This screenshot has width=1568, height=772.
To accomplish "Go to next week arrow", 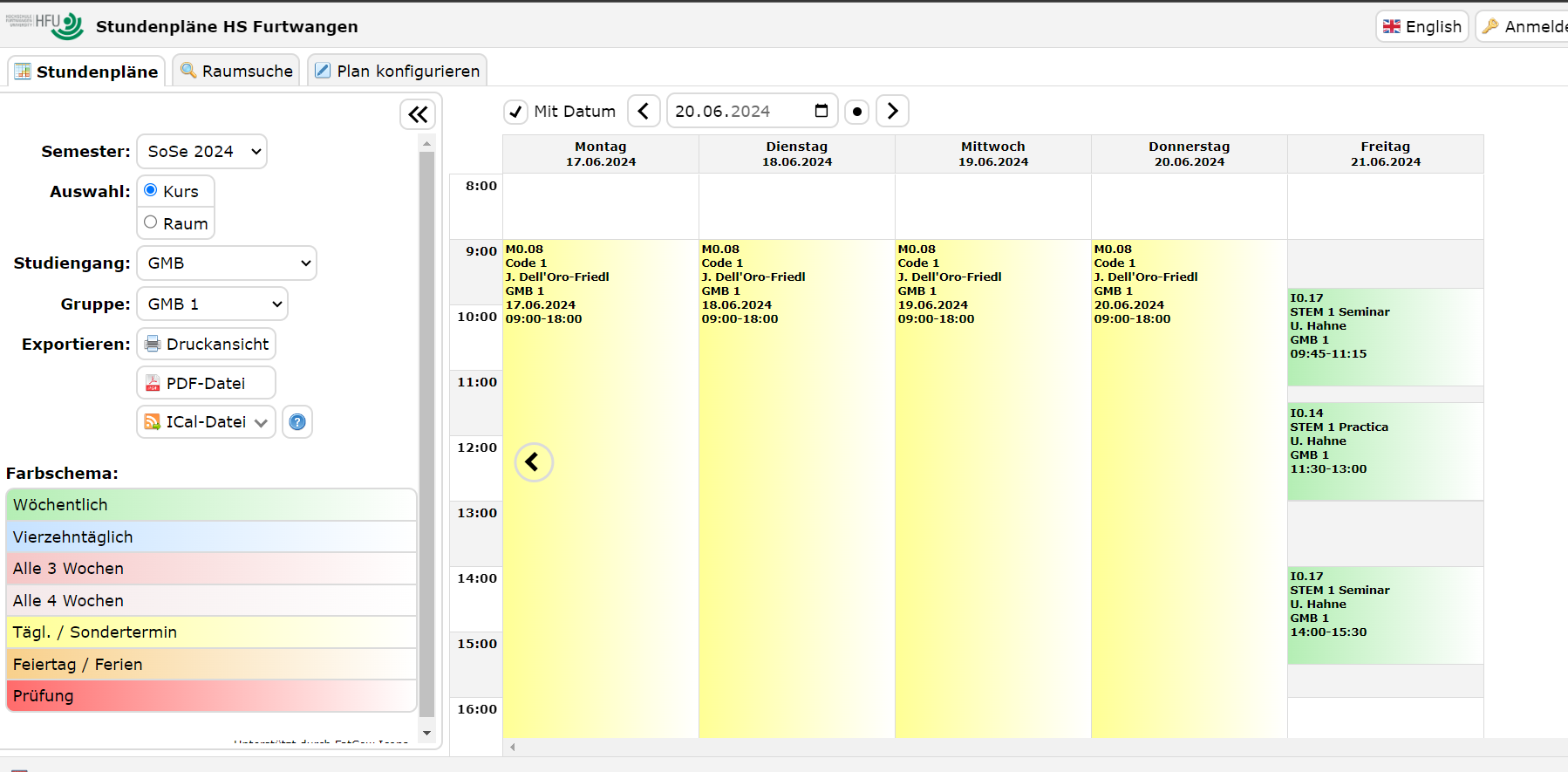I will [x=891, y=111].
